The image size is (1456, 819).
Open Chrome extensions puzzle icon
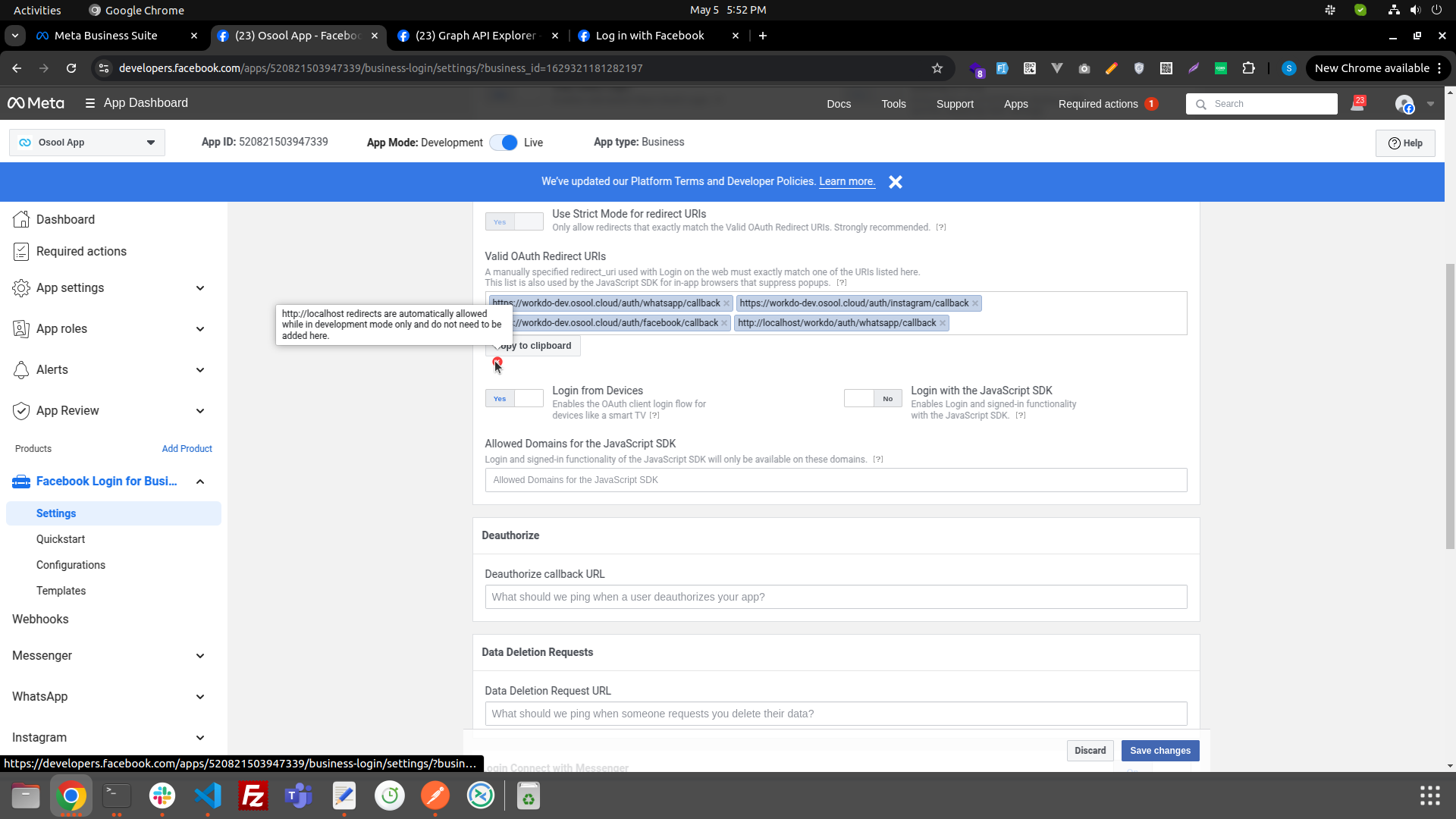[1248, 68]
